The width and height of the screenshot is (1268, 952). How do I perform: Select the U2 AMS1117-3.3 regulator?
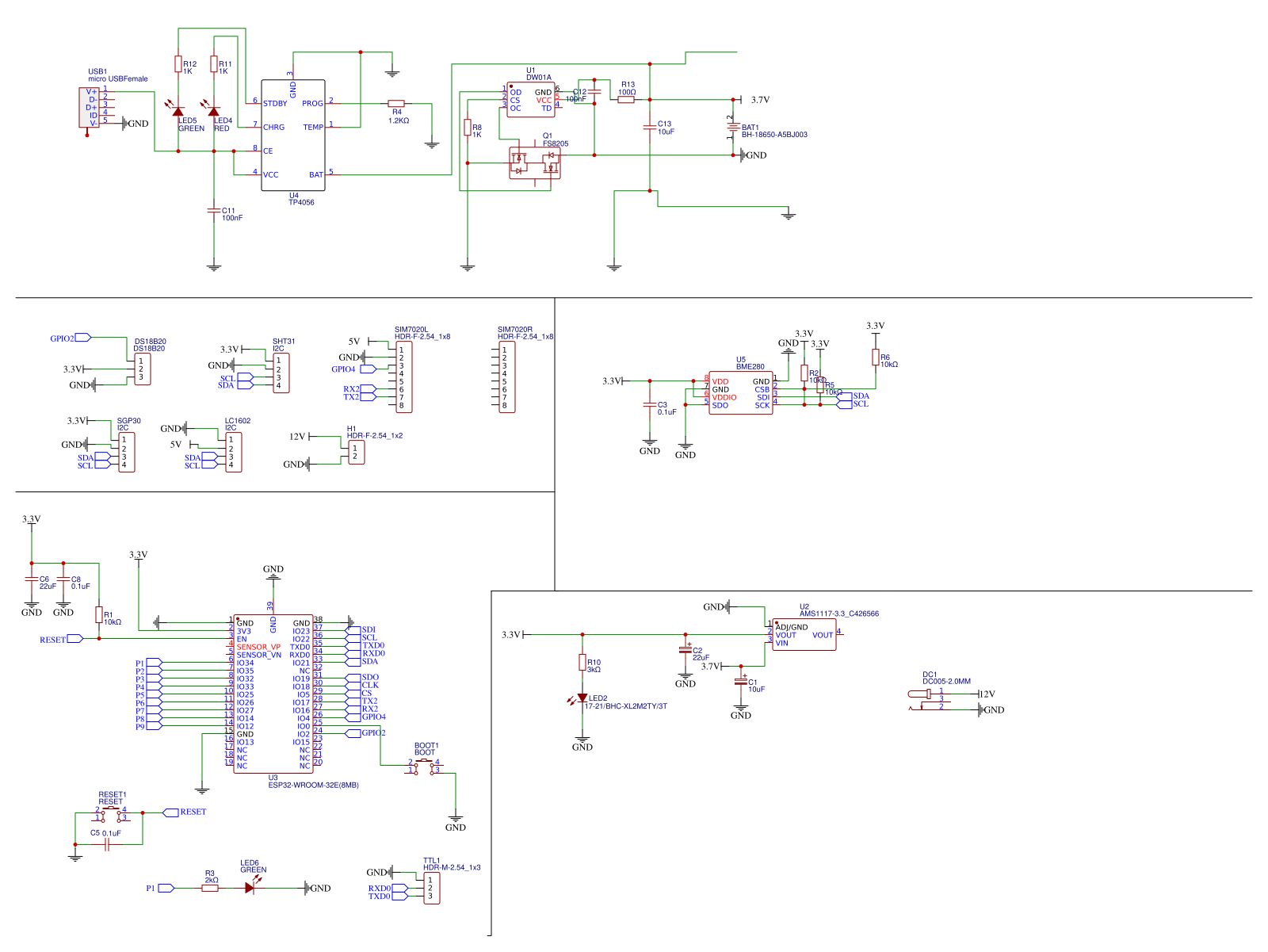(x=804, y=635)
